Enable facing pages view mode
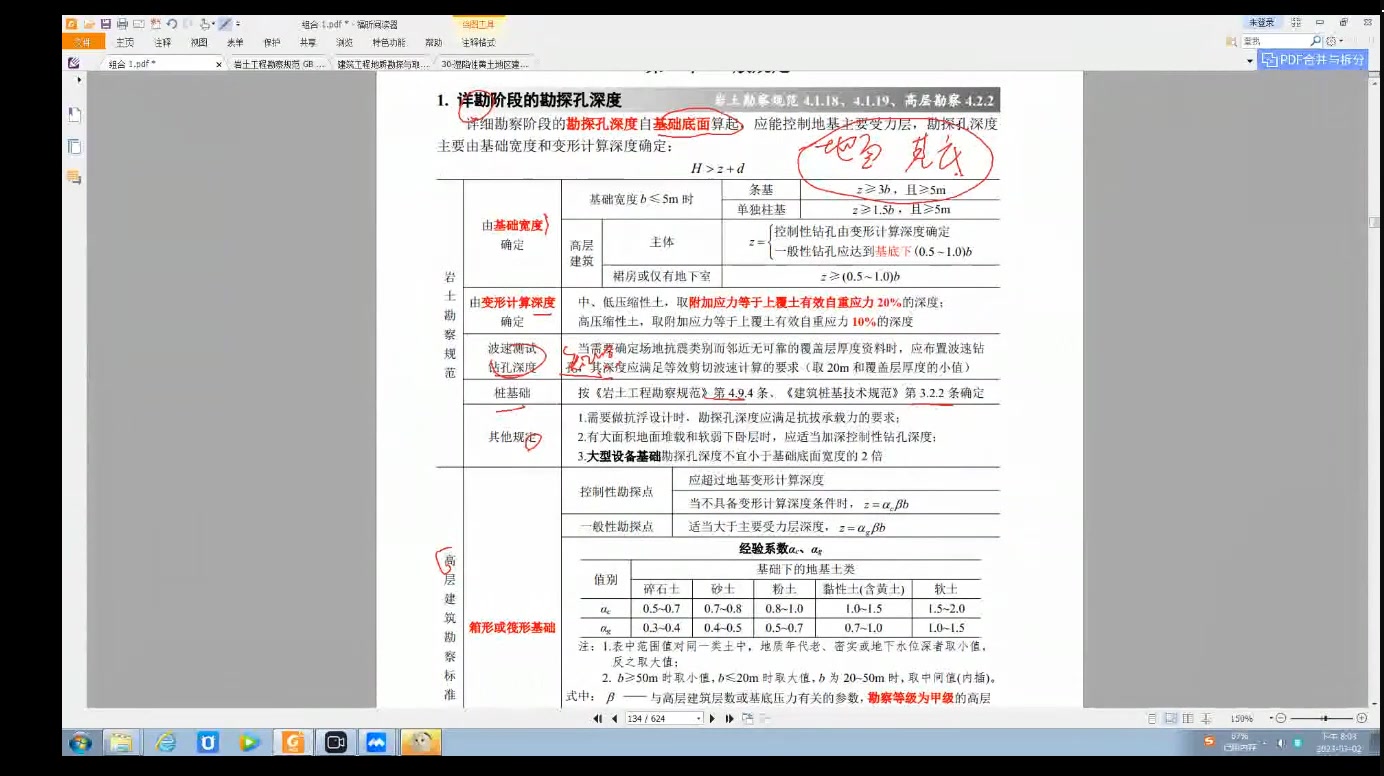 (x=1188, y=718)
